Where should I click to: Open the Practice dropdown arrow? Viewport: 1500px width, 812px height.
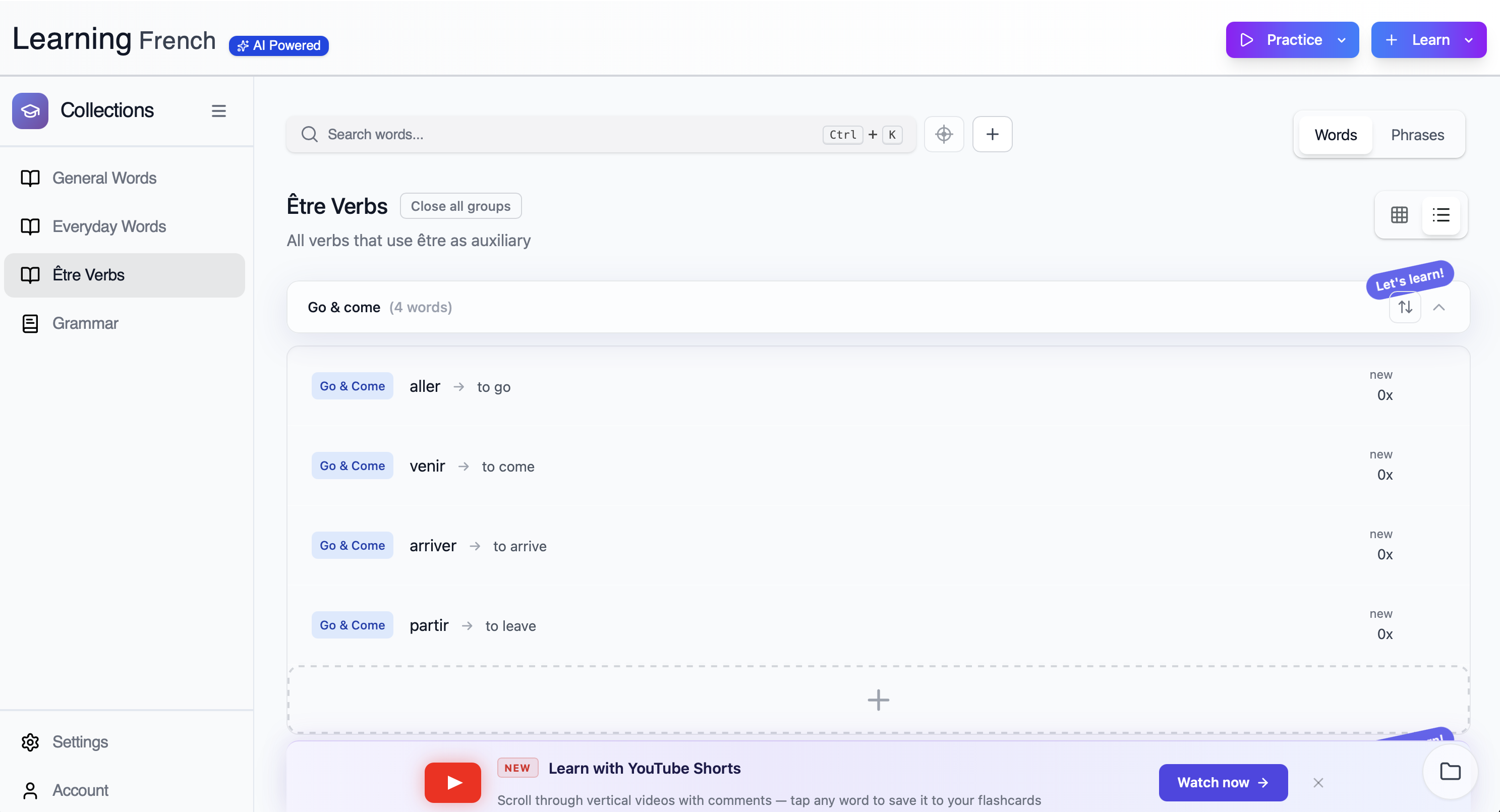(1341, 40)
